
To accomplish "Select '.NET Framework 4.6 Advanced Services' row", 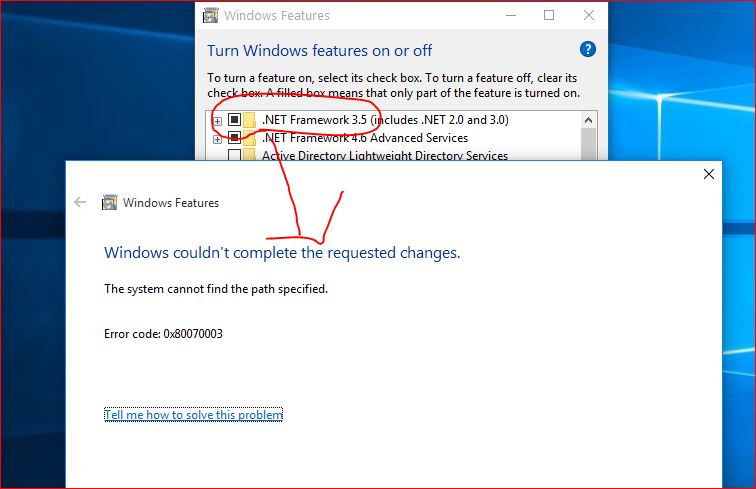I will point(364,138).
